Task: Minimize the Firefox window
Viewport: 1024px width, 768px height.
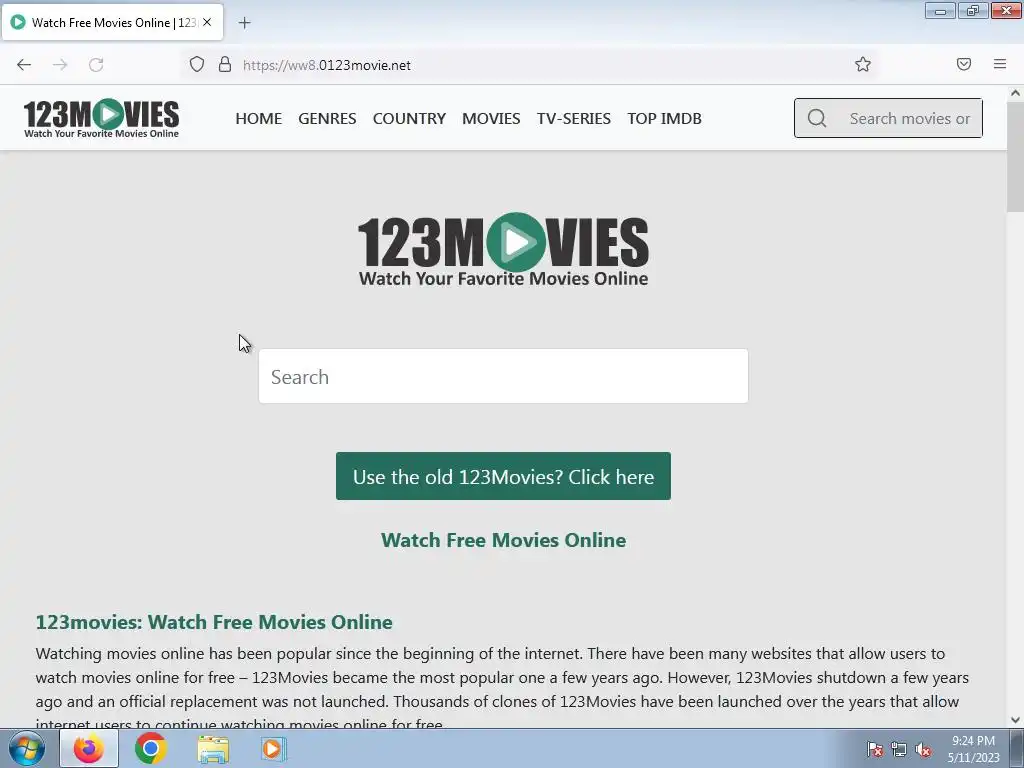Action: point(940,11)
